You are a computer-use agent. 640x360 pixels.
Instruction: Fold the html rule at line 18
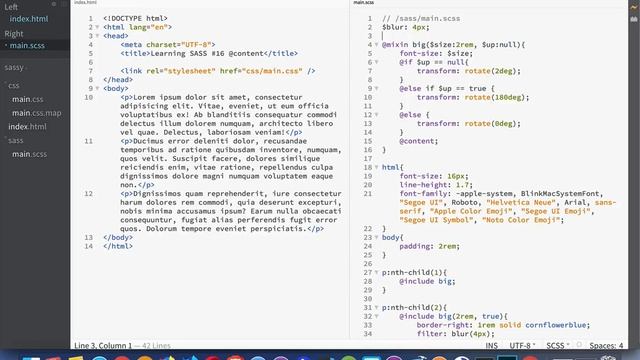coord(376,167)
